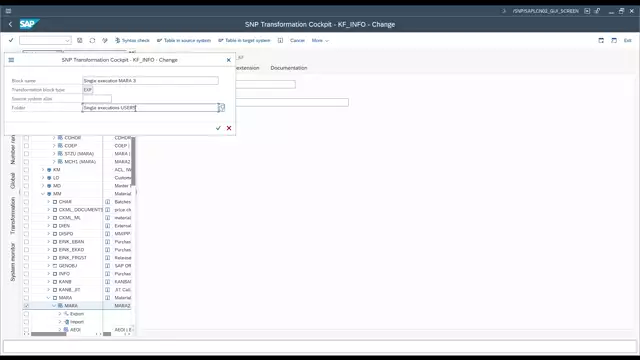The height and width of the screenshot is (360, 640).
Task: Open the System monitor vertical tab
Action: pyautogui.click(x=13, y=262)
